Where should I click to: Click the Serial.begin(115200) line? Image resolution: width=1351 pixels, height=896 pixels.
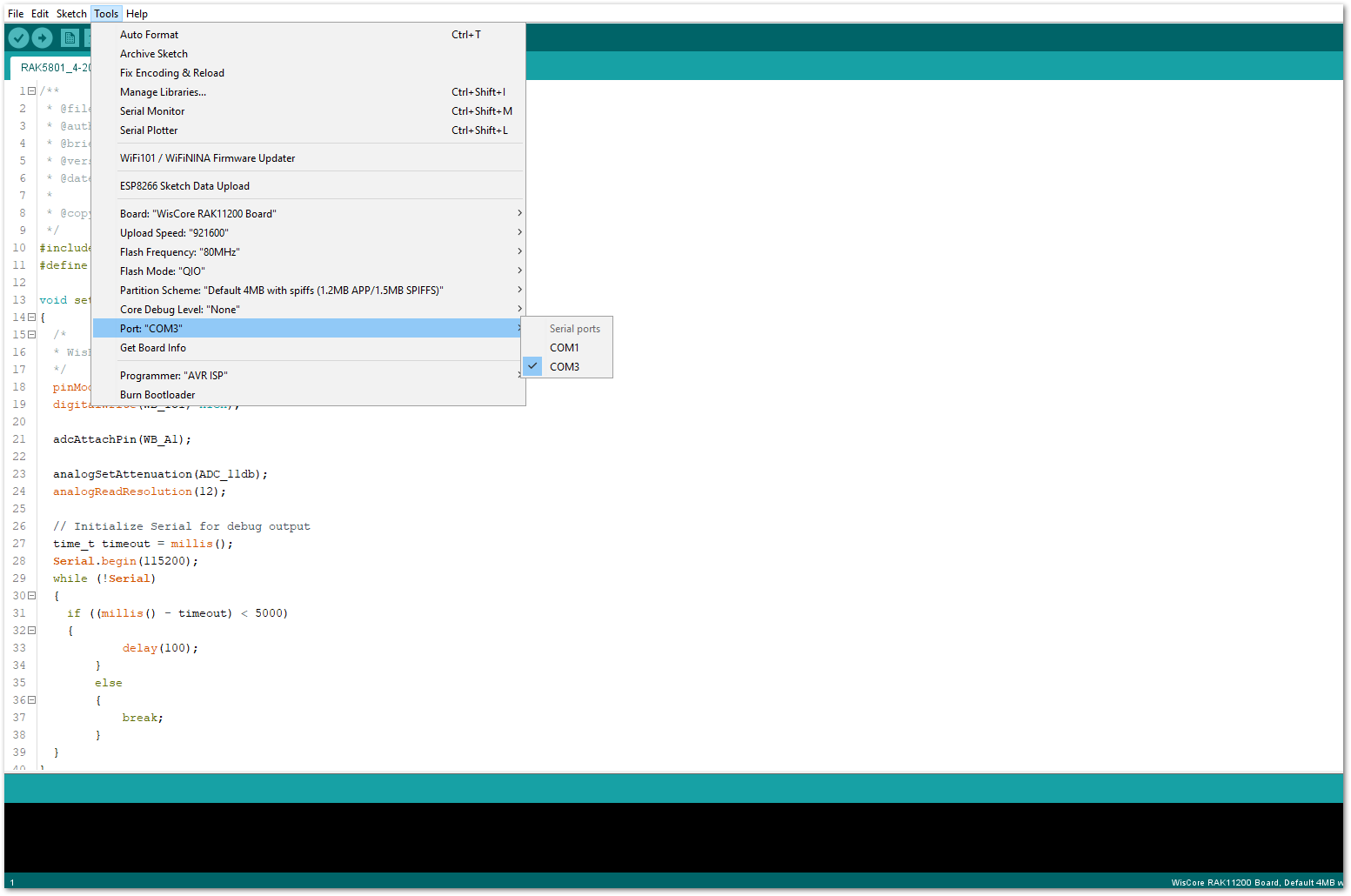click(125, 561)
